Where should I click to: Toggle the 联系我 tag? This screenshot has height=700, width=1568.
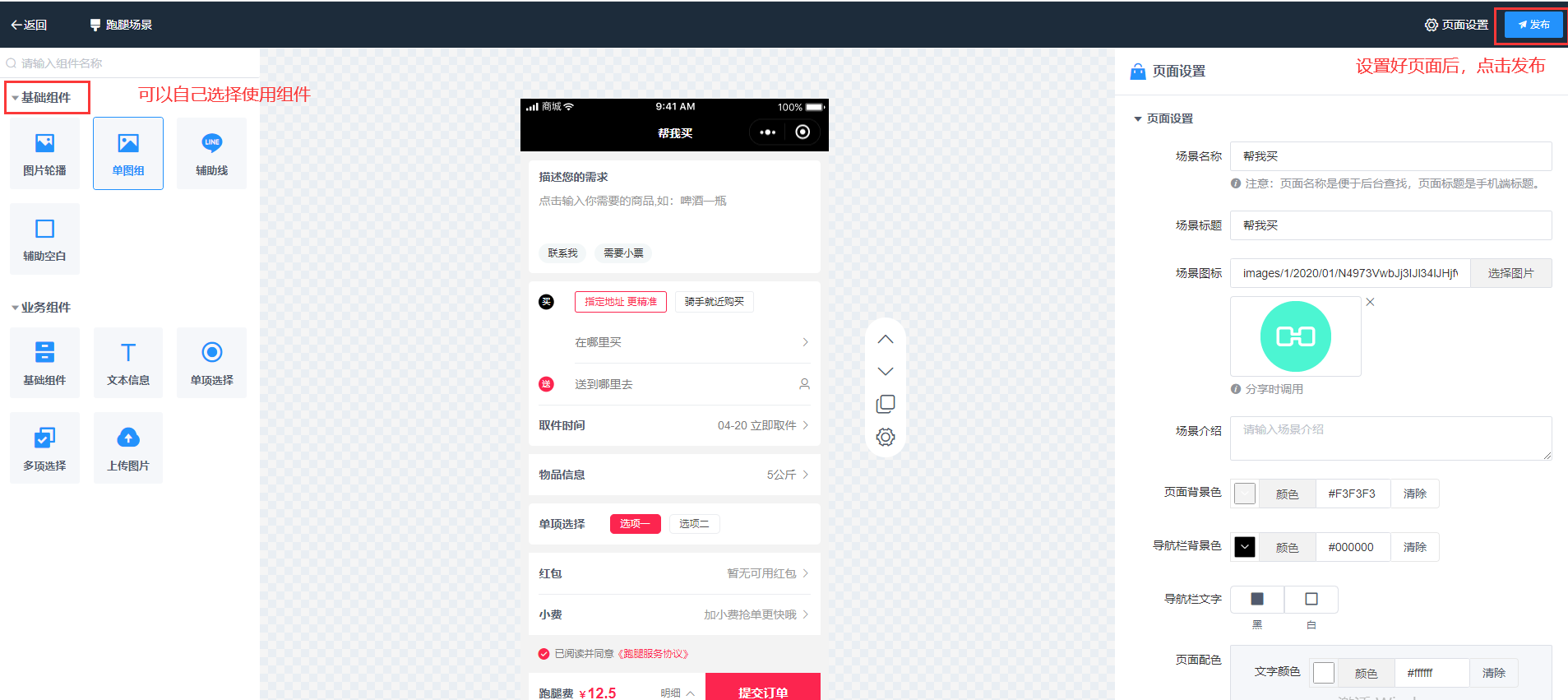click(x=563, y=253)
